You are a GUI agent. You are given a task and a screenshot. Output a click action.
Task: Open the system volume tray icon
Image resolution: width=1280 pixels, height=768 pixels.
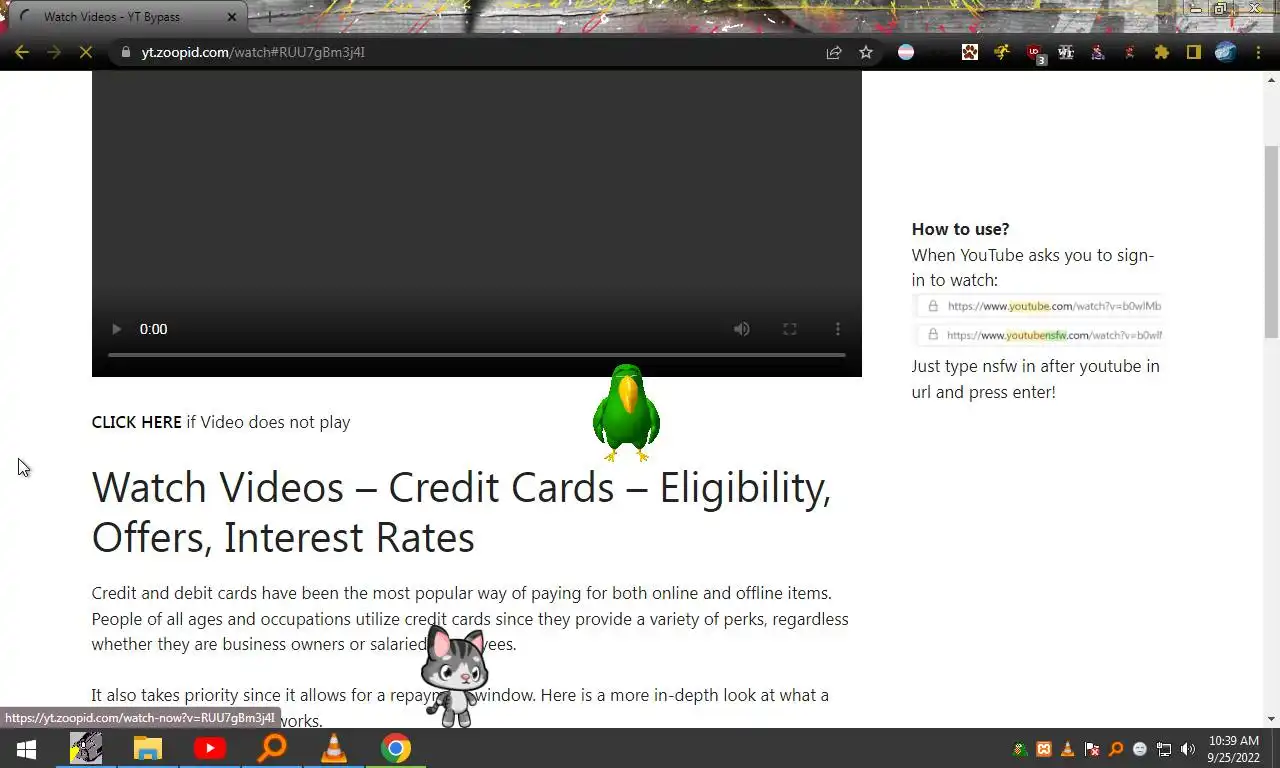(1188, 749)
